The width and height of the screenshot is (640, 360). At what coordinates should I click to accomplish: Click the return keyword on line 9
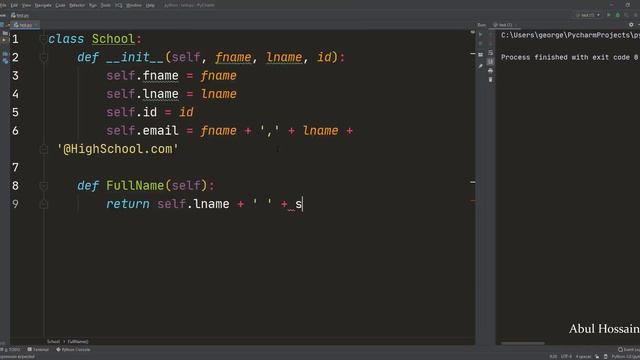click(x=128, y=204)
